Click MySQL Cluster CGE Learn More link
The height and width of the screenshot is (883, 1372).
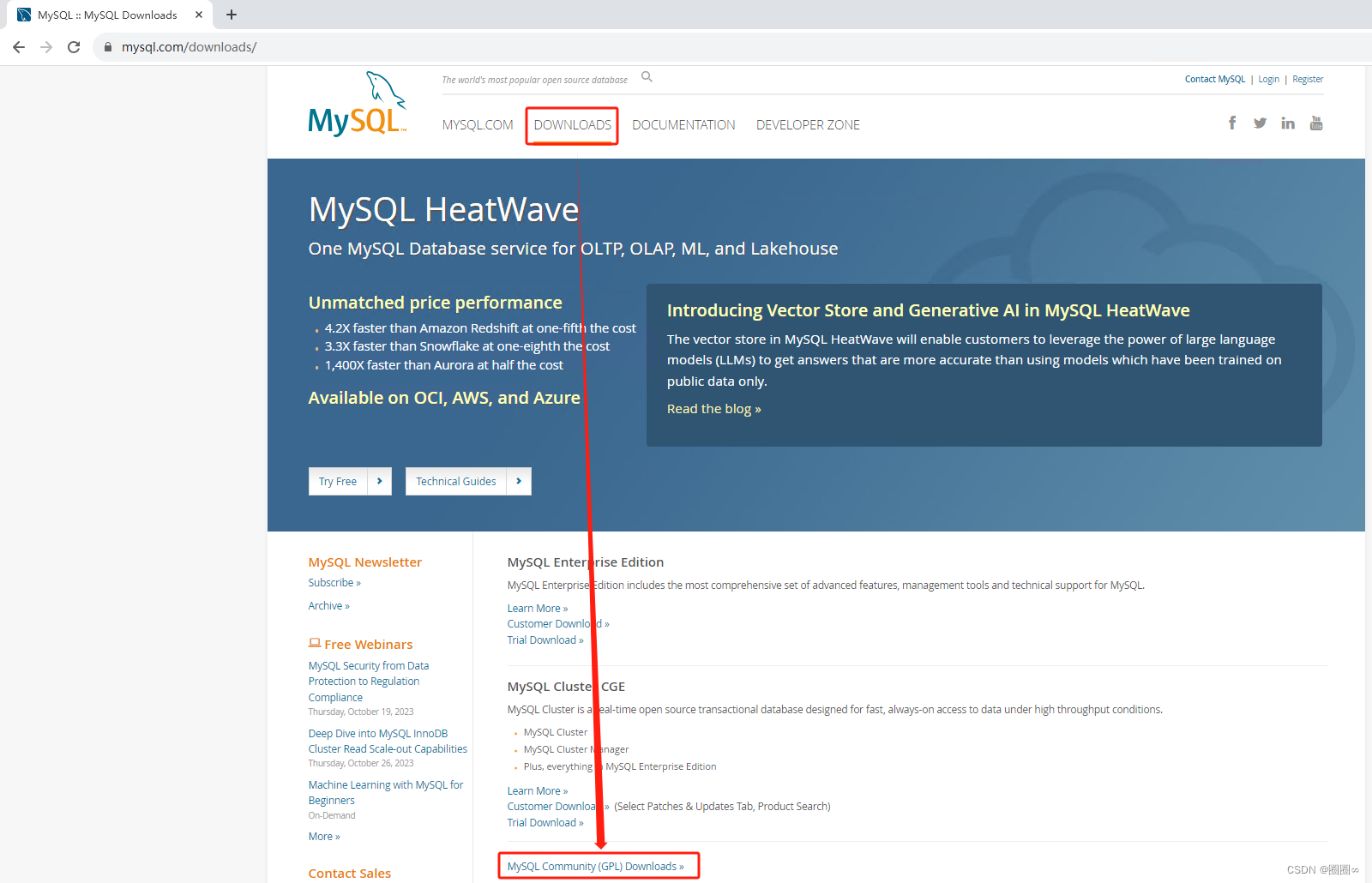538,791
